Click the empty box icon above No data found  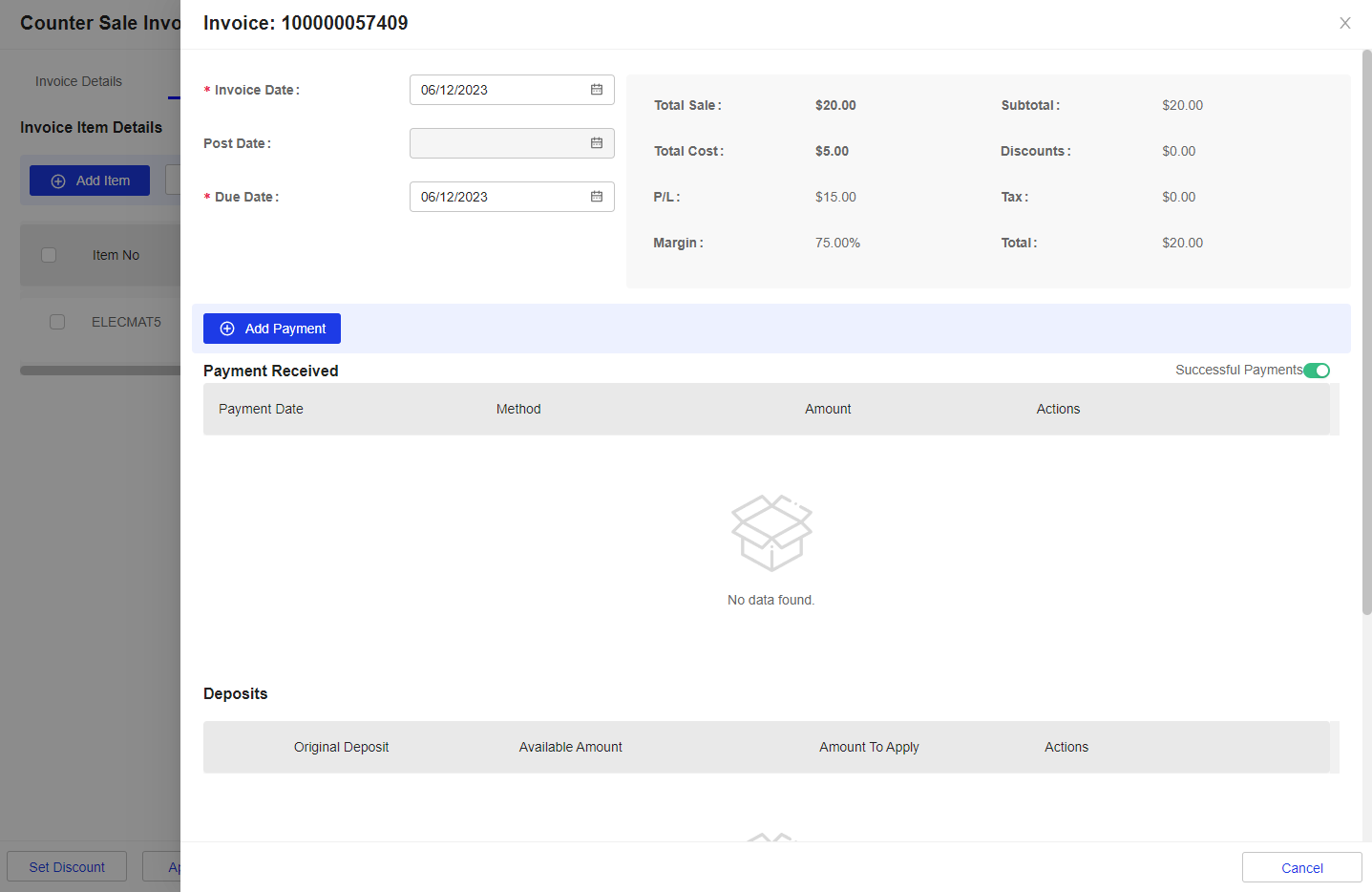(771, 532)
